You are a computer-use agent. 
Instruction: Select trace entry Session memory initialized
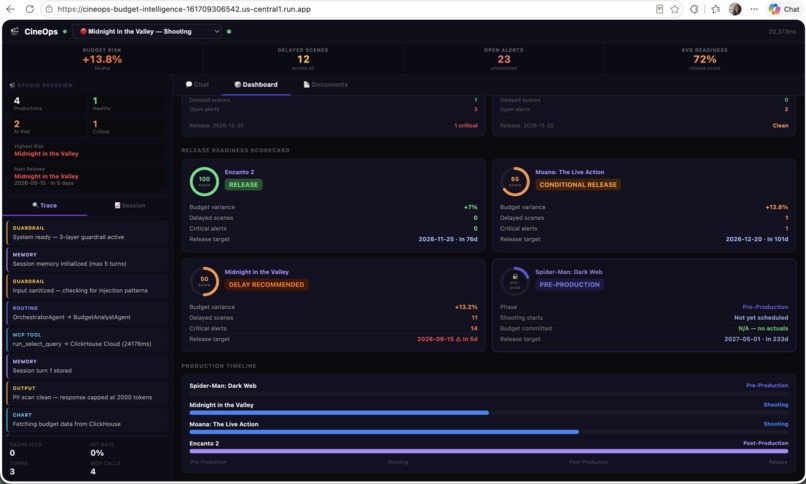[87, 259]
